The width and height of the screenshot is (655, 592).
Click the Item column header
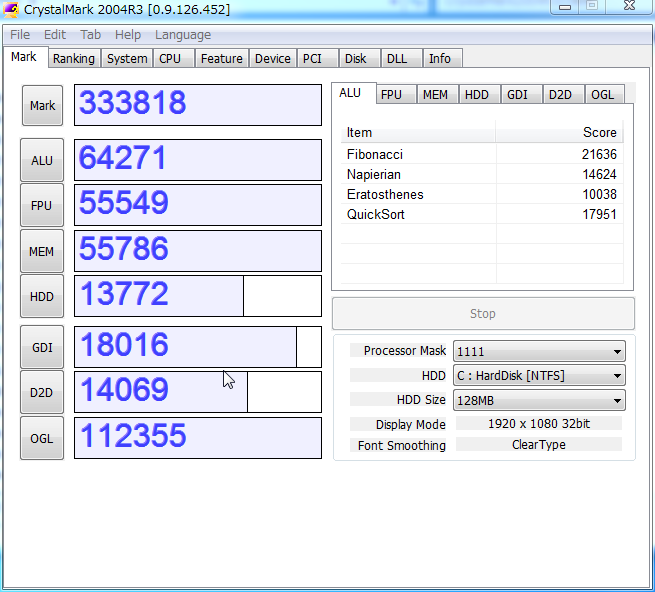pos(418,132)
